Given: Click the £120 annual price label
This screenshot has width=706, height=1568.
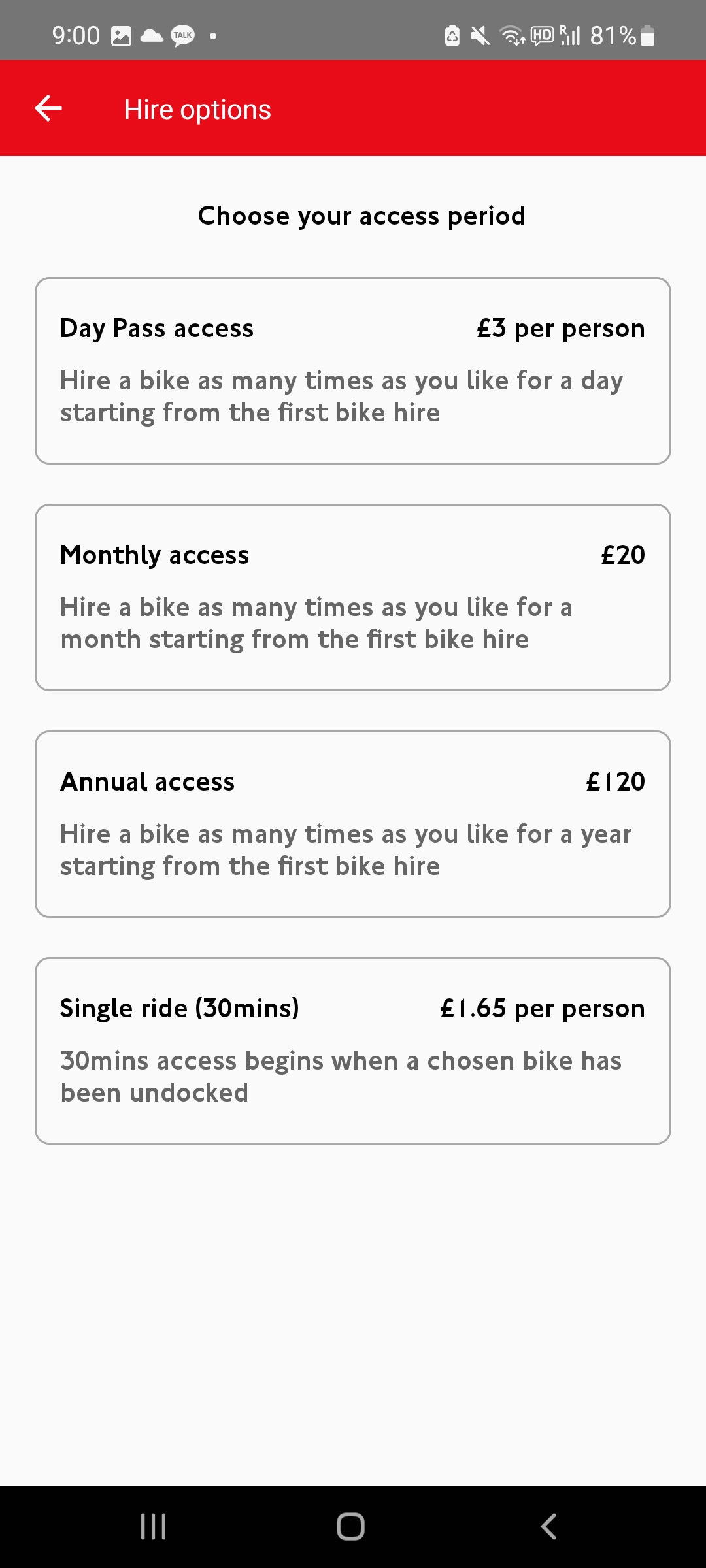Looking at the screenshot, I should [x=616, y=781].
